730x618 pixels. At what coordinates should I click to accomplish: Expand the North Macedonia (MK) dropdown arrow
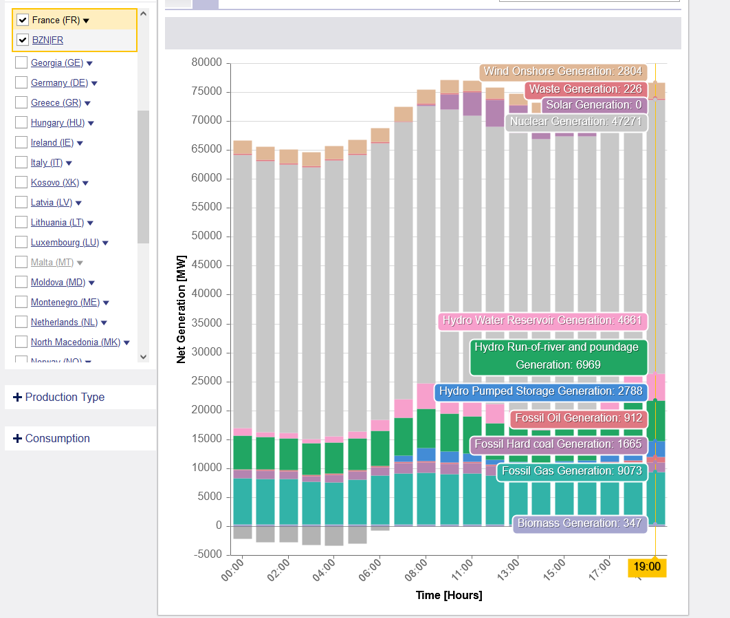coord(126,343)
